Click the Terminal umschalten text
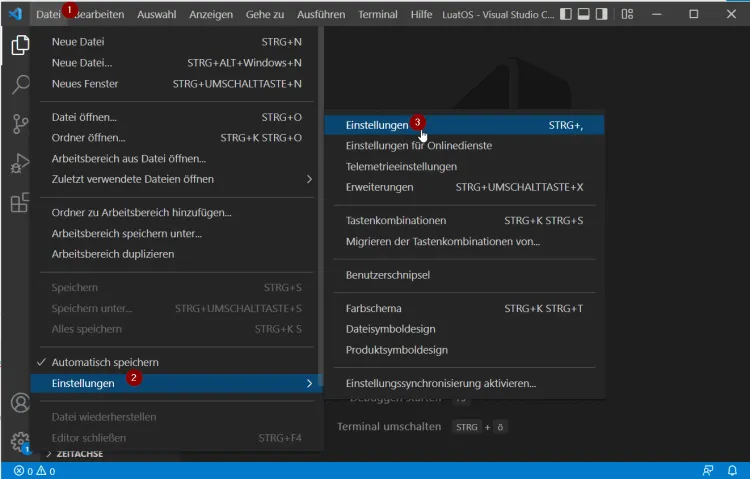 coord(389,426)
